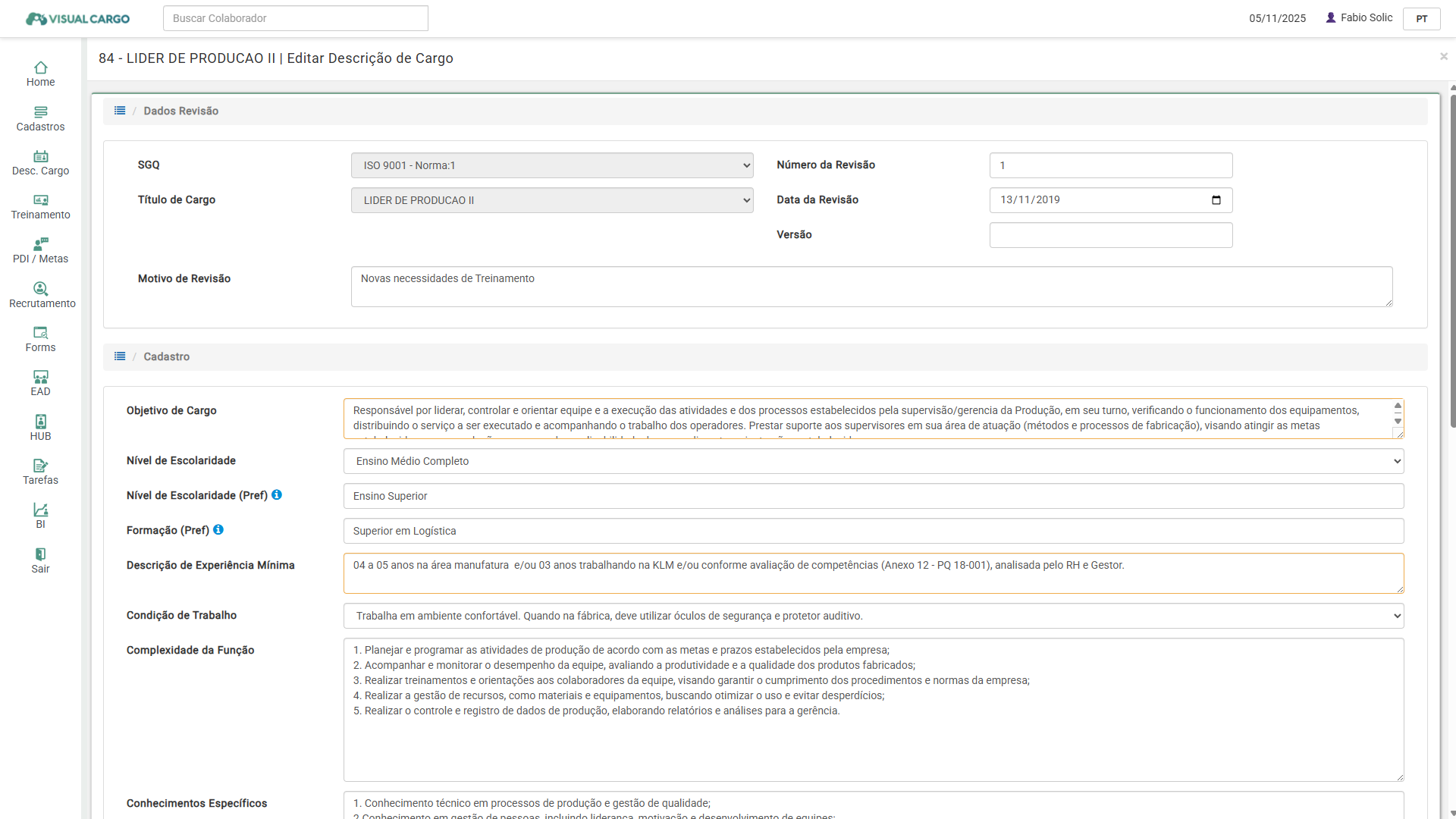Expand the Título de Cargo dropdown

tap(551, 200)
